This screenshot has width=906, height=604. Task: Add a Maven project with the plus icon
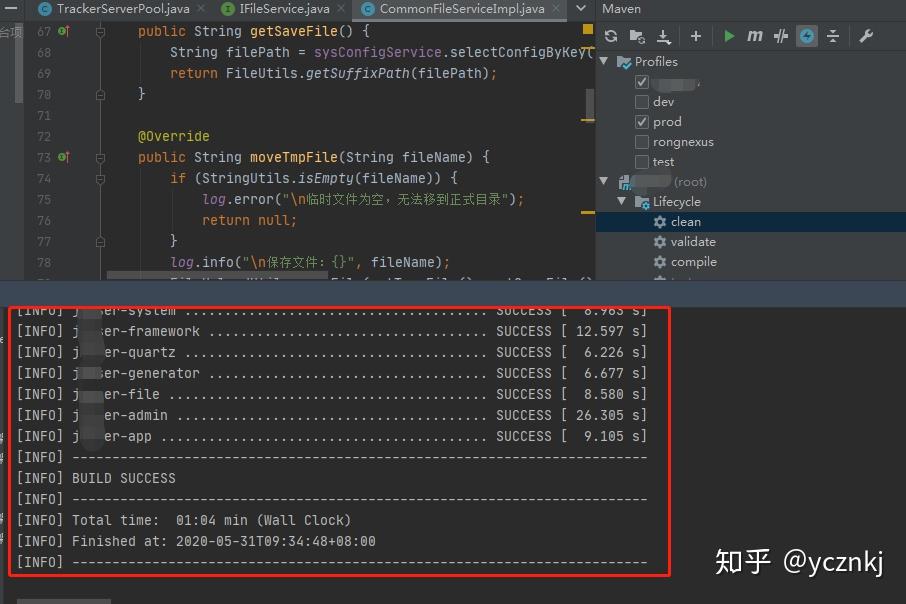[x=696, y=35]
